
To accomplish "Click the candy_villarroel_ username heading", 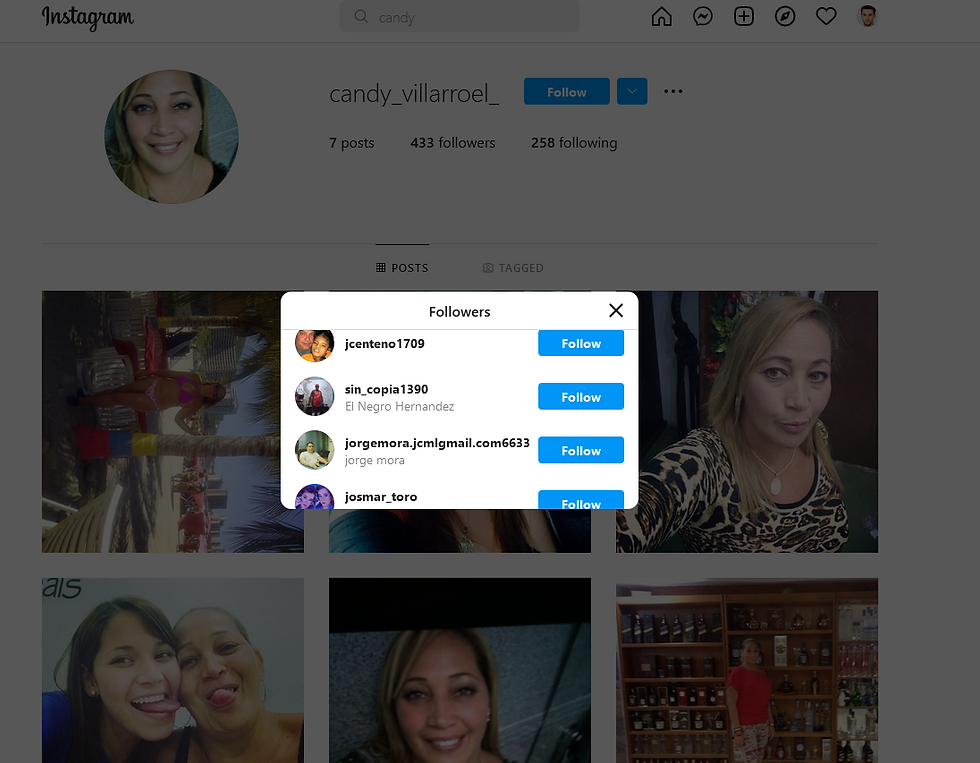I will (414, 94).
